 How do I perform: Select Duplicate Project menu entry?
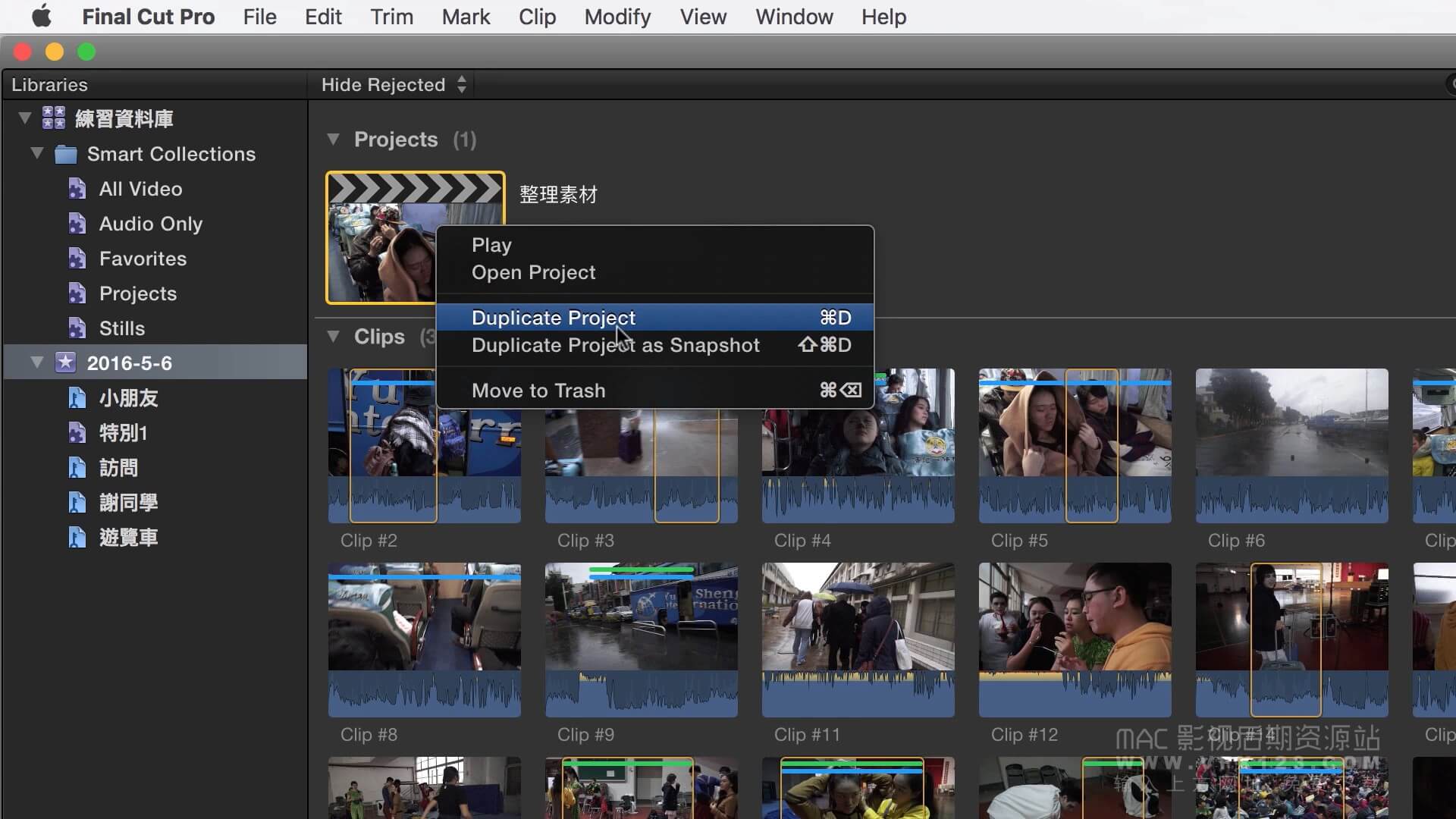point(655,318)
